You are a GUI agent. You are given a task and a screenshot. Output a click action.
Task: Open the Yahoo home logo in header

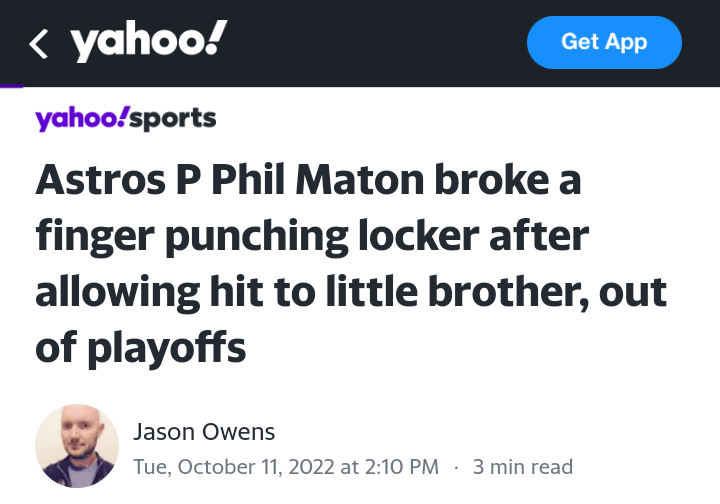click(149, 42)
